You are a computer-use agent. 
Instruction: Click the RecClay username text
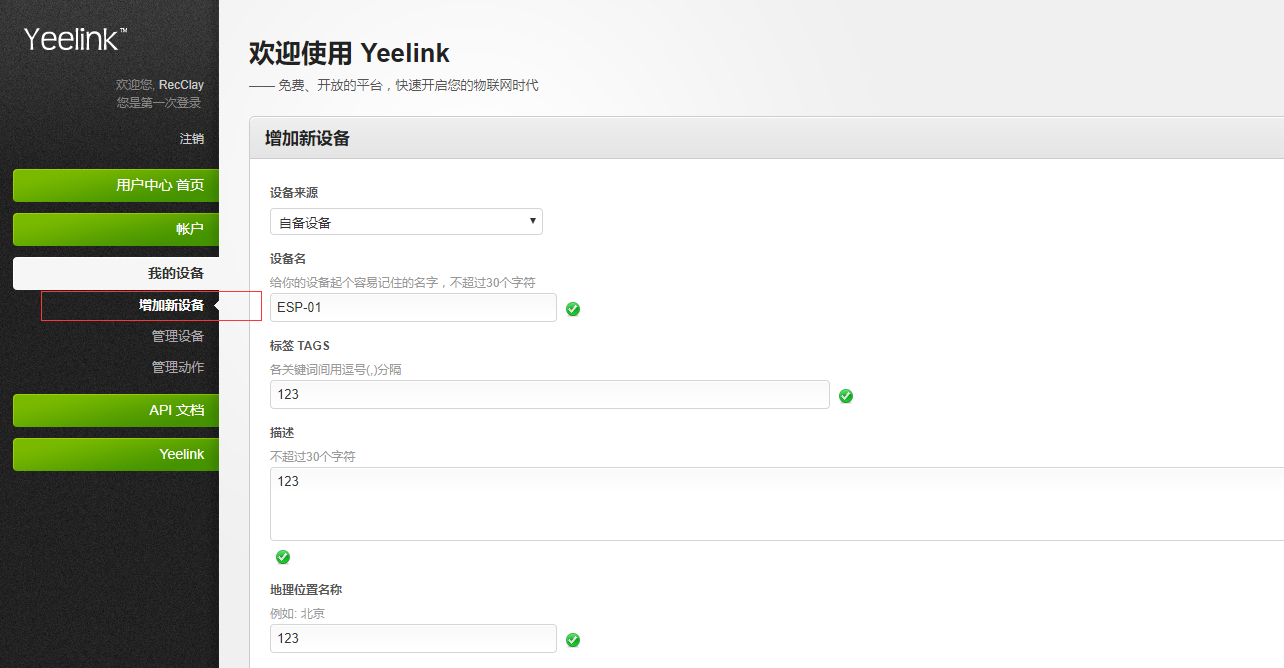tap(181, 84)
